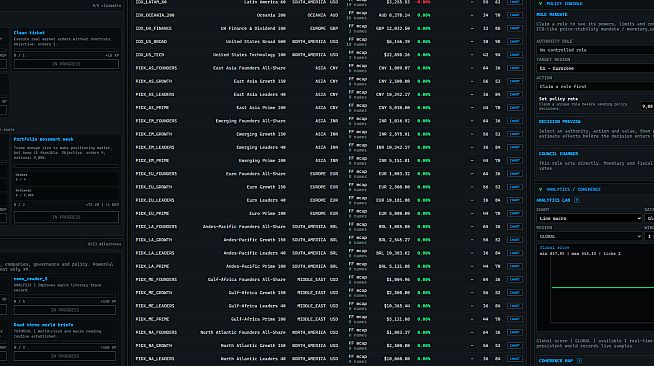Click the Portfolio movement week In Progress button
Viewport: 654px width, 366px height.
tap(66, 217)
